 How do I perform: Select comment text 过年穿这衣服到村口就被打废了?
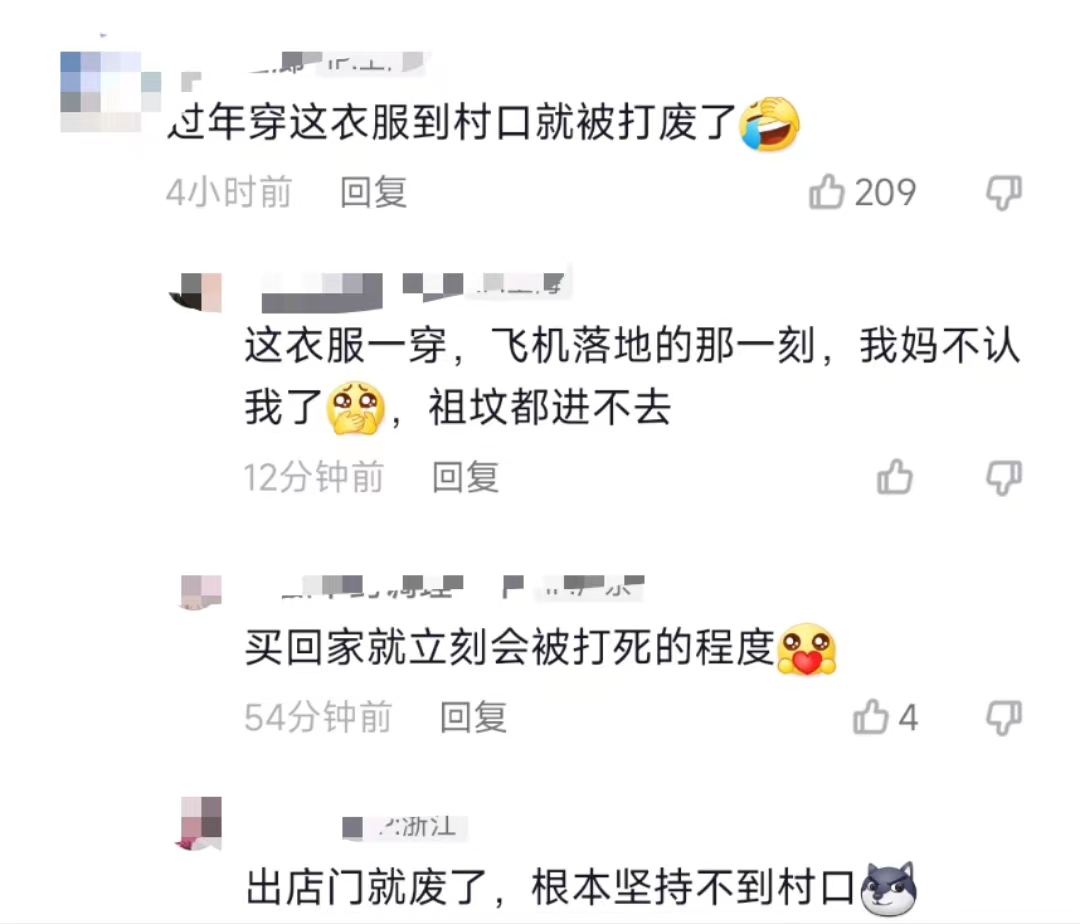point(453,123)
